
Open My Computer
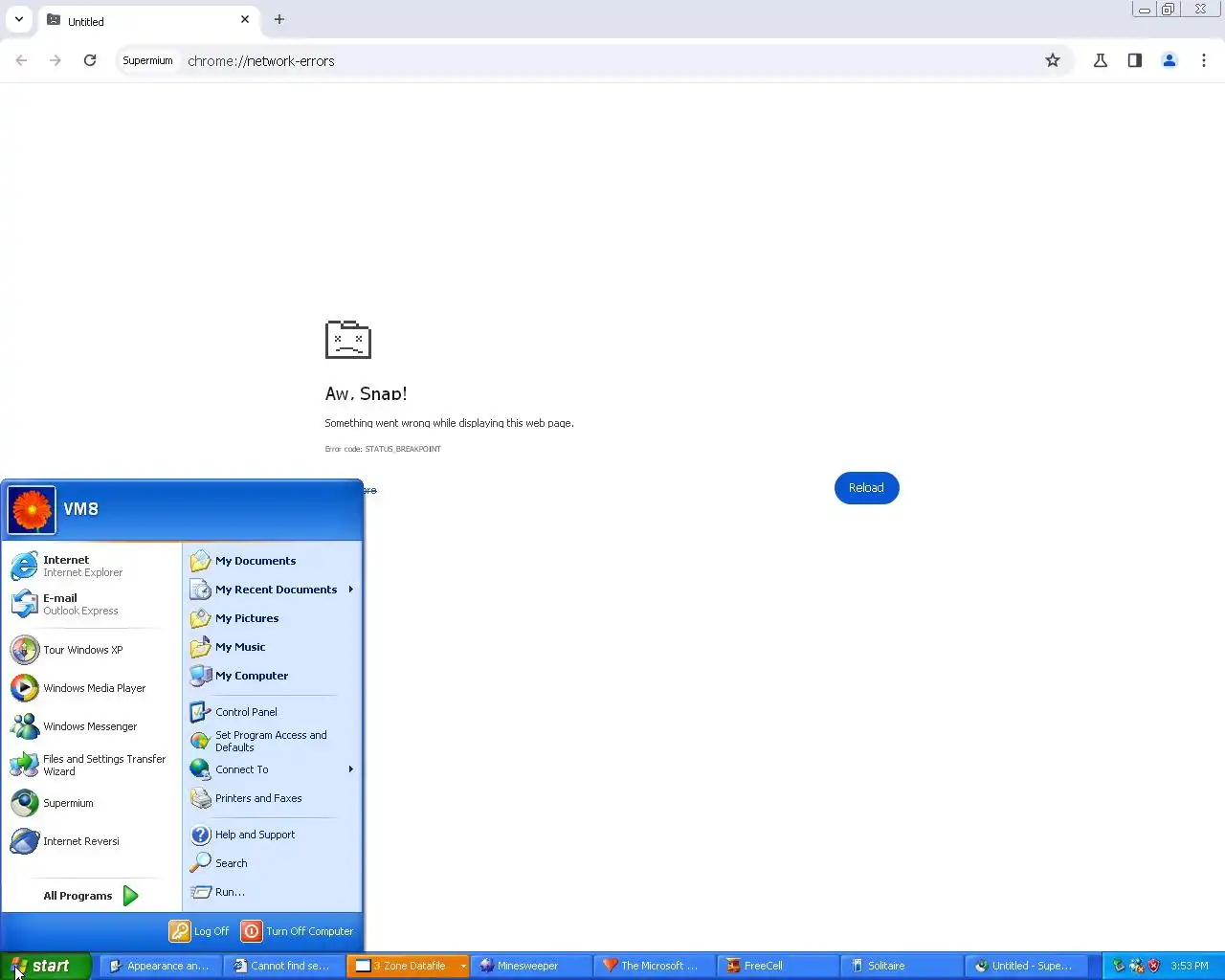coord(273,676)
